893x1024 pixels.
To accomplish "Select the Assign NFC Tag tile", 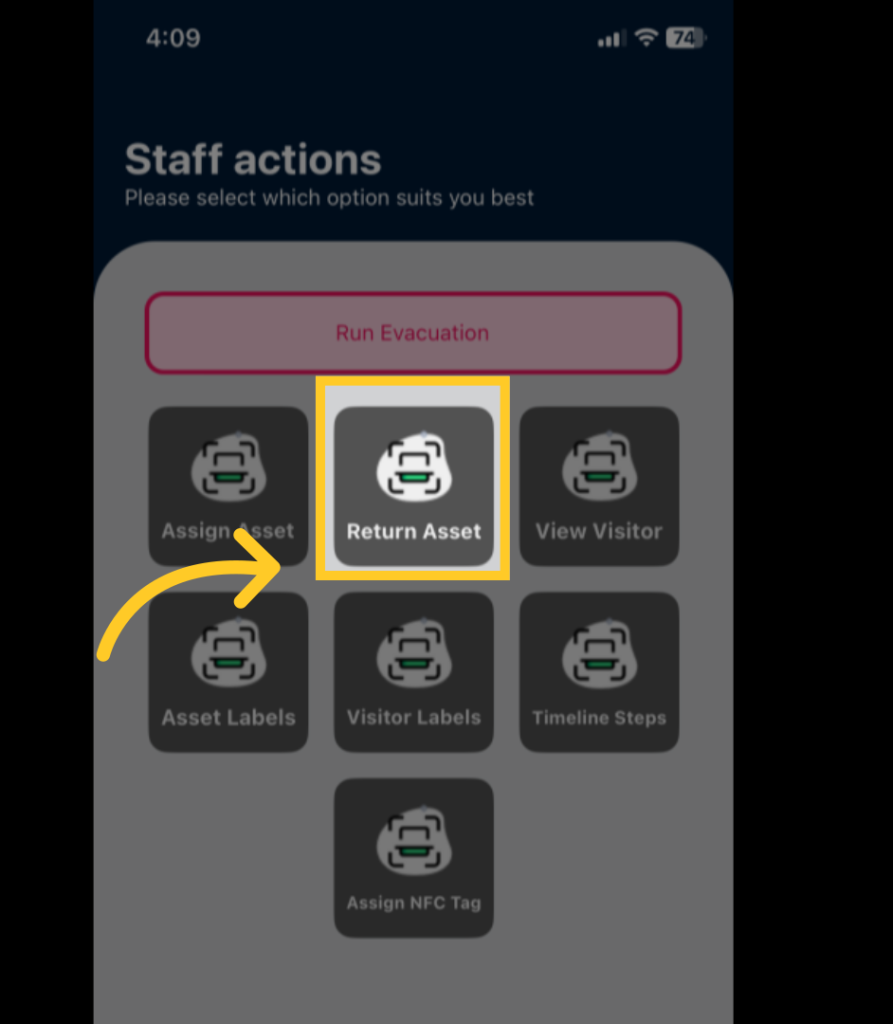I will pos(414,857).
